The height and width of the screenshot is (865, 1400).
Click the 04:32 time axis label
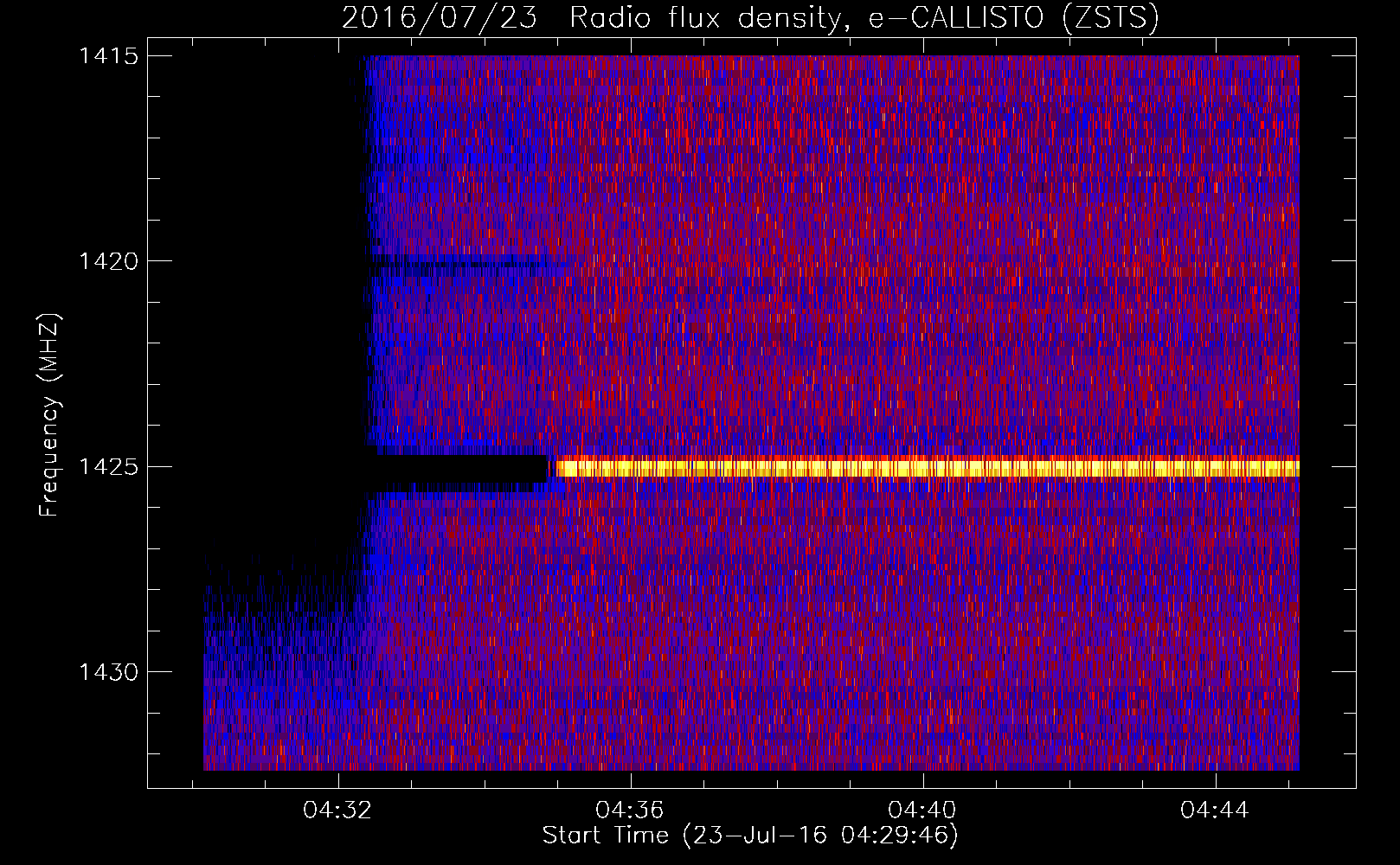(x=337, y=811)
